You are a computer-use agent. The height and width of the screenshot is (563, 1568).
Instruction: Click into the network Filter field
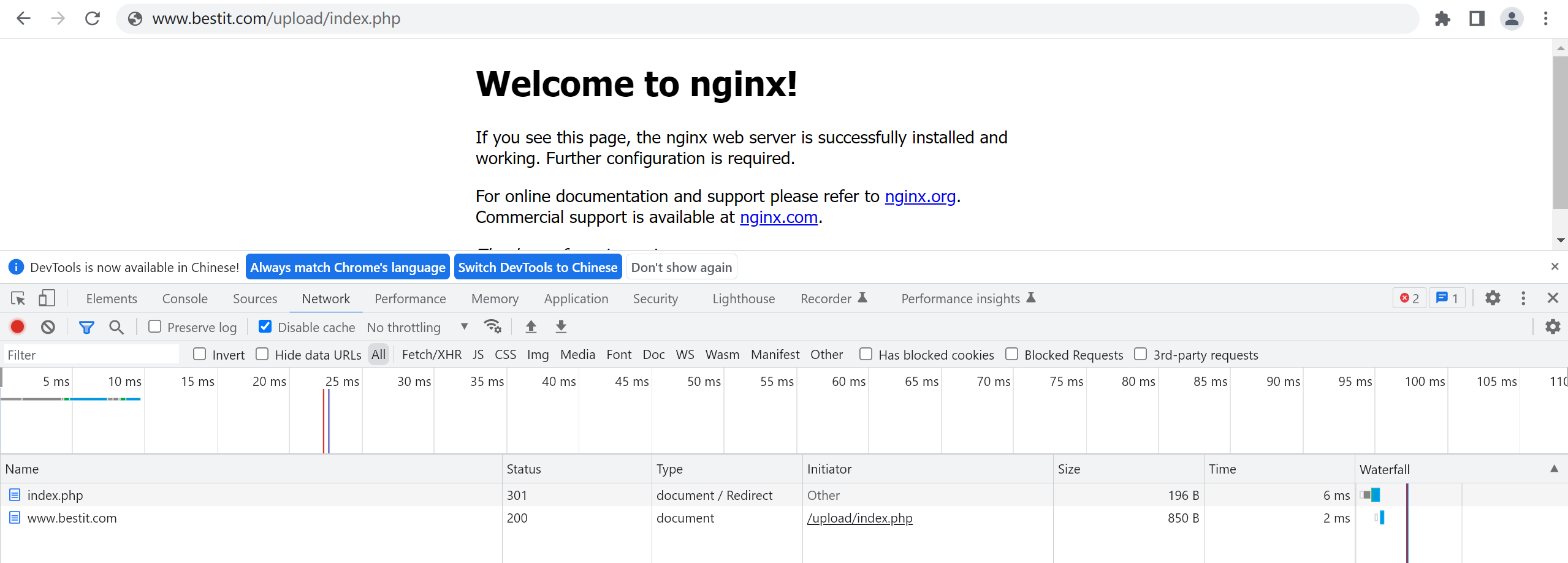pos(91,355)
